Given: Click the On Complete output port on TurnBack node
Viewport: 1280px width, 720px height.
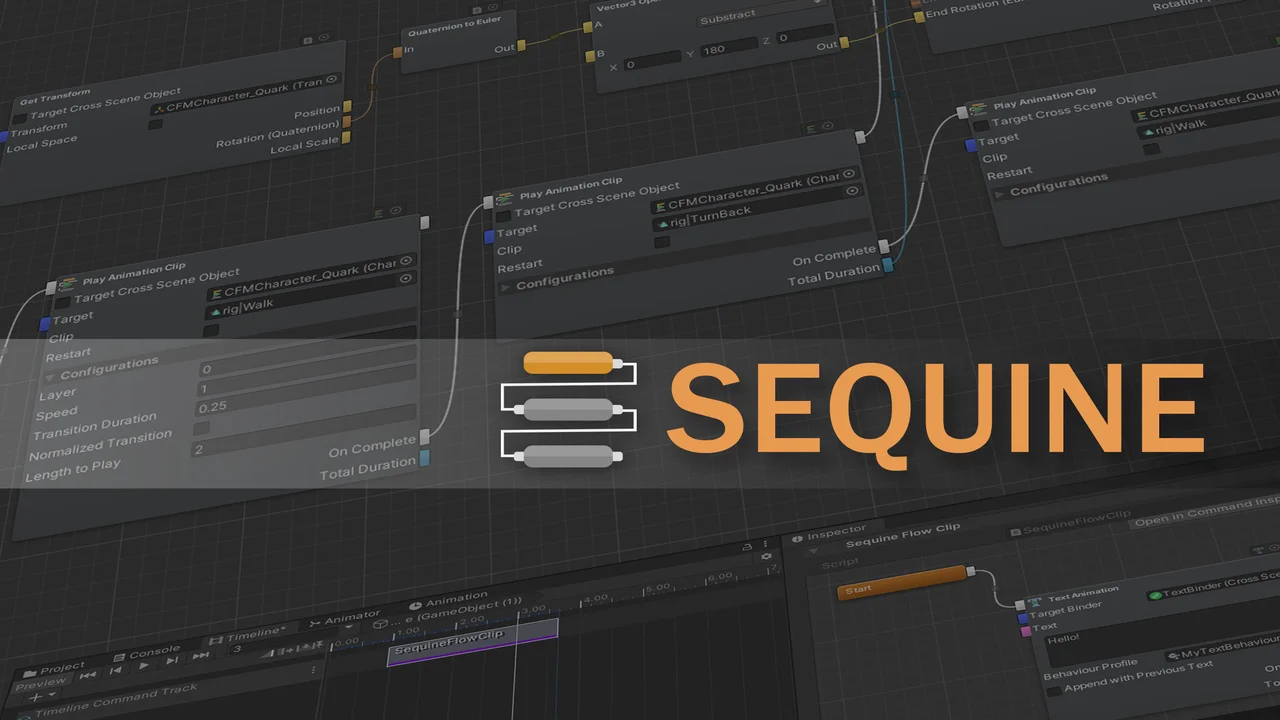Looking at the screenshot, I should tap(884, 247).
